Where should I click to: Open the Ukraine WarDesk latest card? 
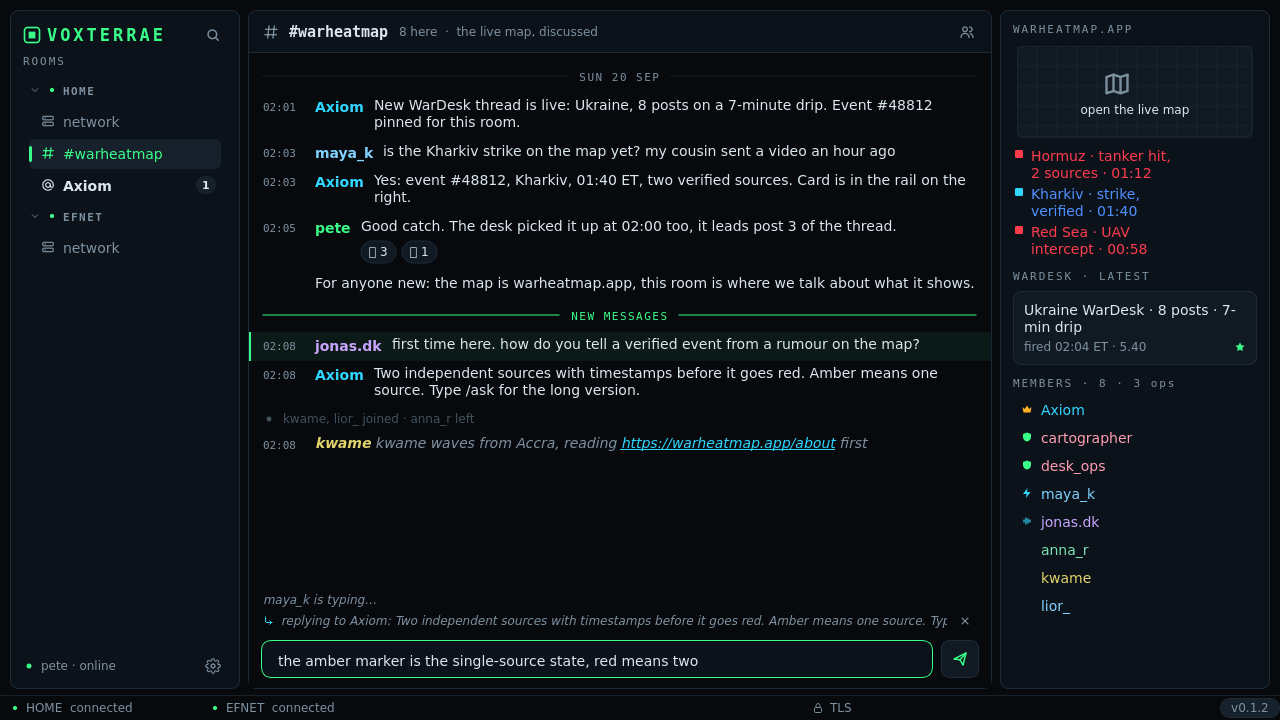click(1135, 328)
